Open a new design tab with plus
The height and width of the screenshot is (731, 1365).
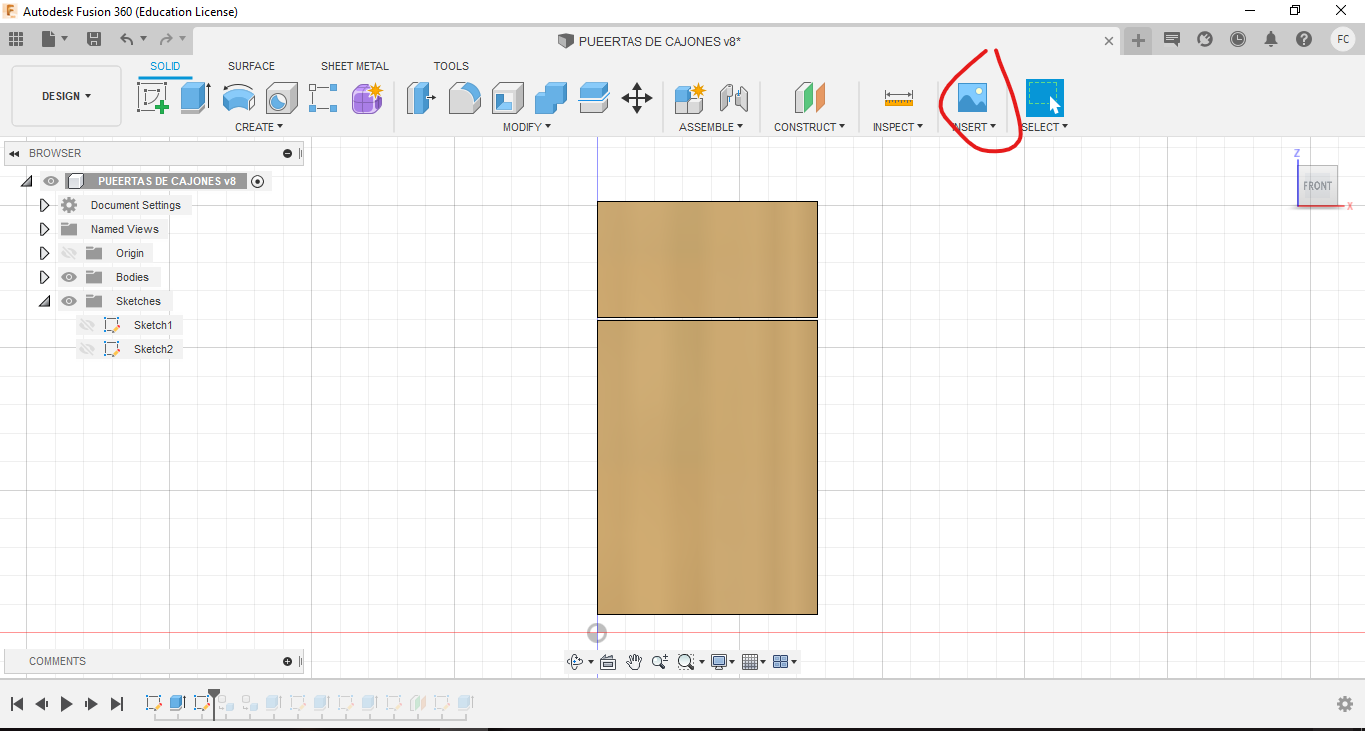pyautogui.click(x=1138, y=40)
